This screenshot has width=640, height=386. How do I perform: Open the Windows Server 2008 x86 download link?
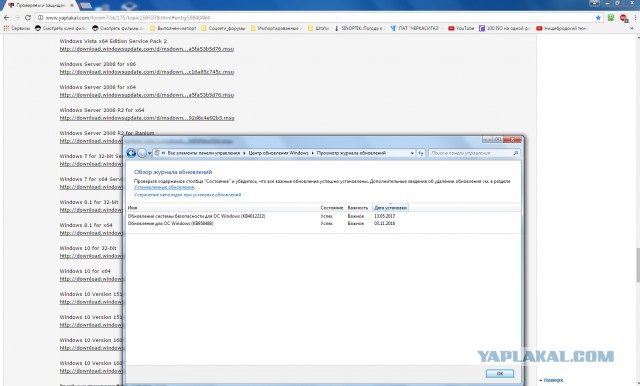click(147, 72)
